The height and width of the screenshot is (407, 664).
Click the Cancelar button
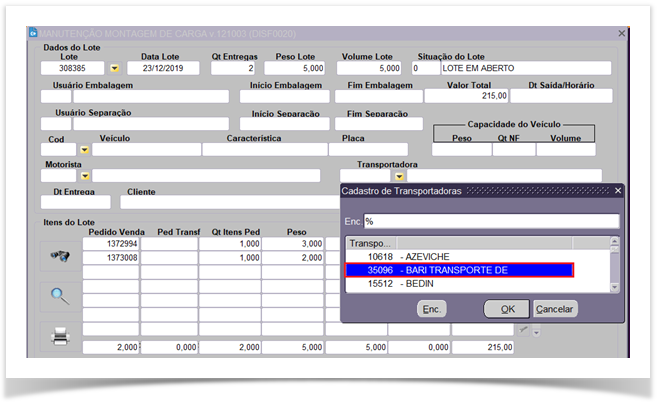click(555, 309)
